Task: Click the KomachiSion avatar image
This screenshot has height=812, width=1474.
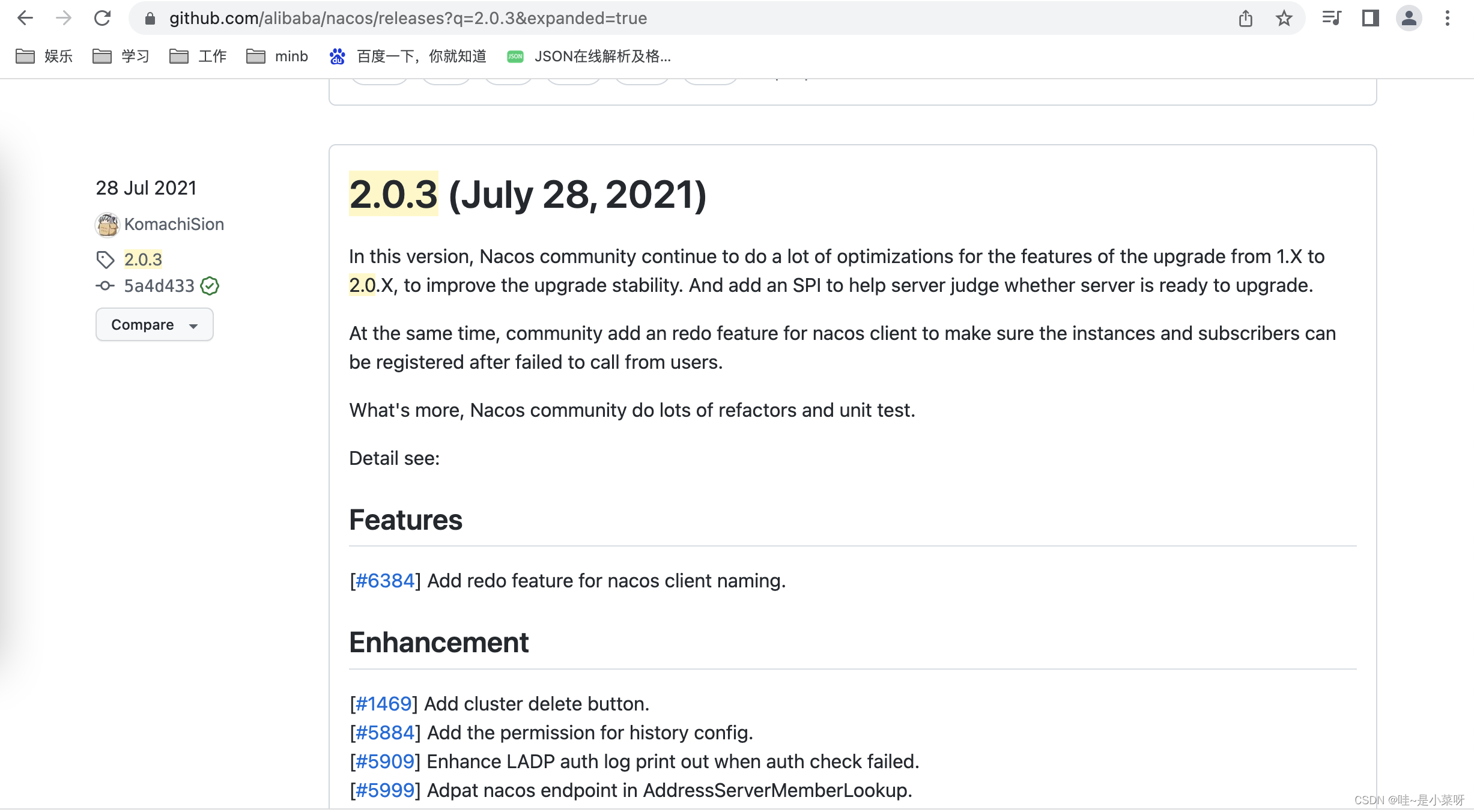Action: click(x=108, y=225)
